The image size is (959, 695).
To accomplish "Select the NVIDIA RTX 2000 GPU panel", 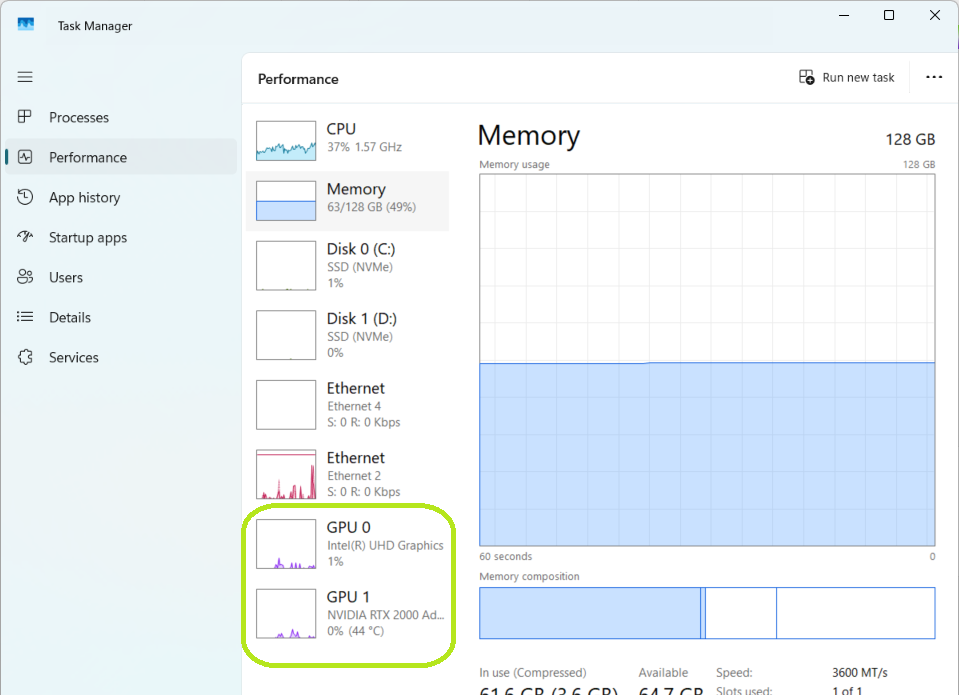I will point(345,614).
